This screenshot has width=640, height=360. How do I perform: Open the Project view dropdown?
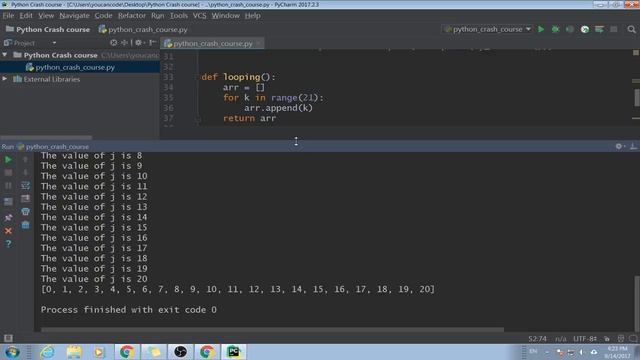click(x=54, y=43)
